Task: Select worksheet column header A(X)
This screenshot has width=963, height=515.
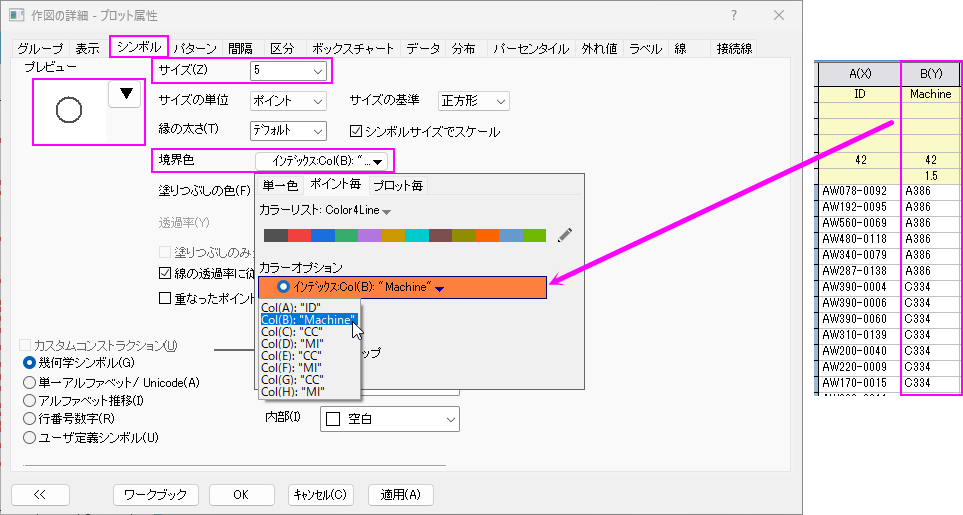Action: point(860,74)
